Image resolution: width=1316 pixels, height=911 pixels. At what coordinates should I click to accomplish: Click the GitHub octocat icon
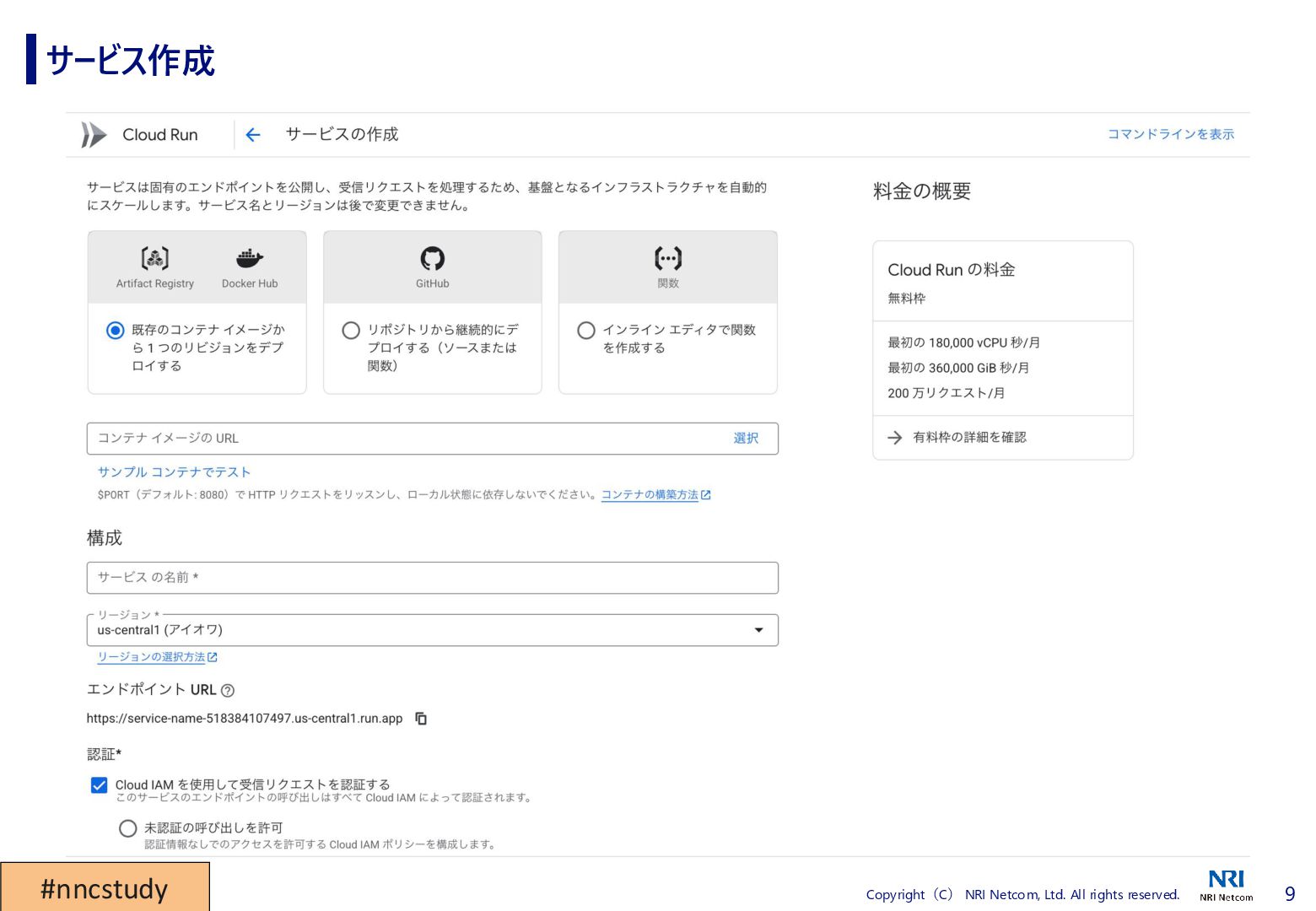point(433,258)
